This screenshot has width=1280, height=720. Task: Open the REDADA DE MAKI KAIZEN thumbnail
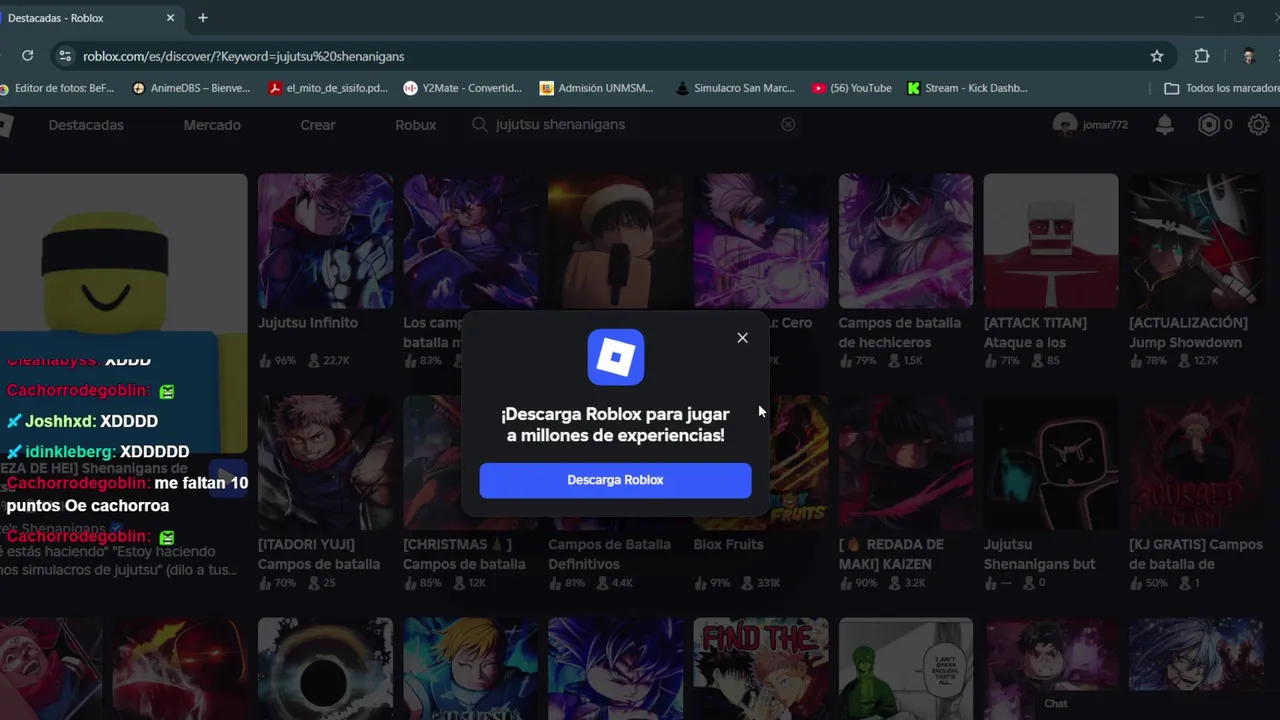pos(906,463)
